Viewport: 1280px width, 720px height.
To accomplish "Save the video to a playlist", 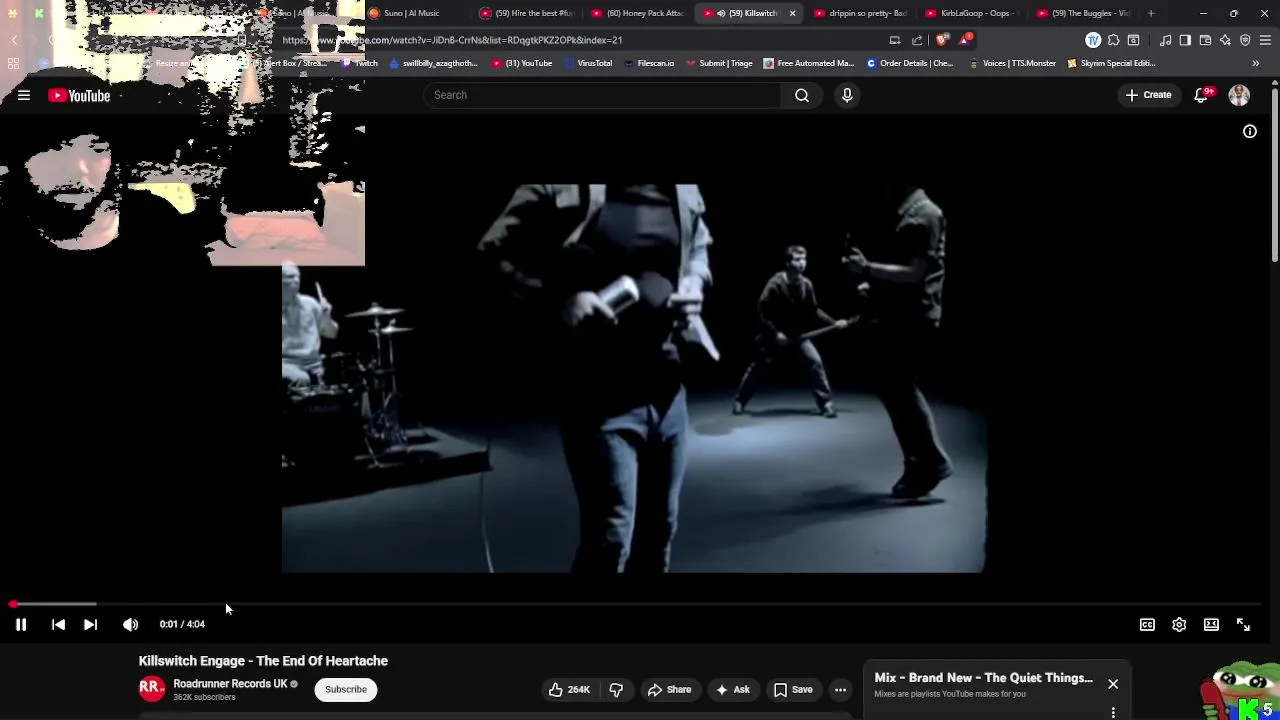I will pyautogui.click(x=793, y=689).
